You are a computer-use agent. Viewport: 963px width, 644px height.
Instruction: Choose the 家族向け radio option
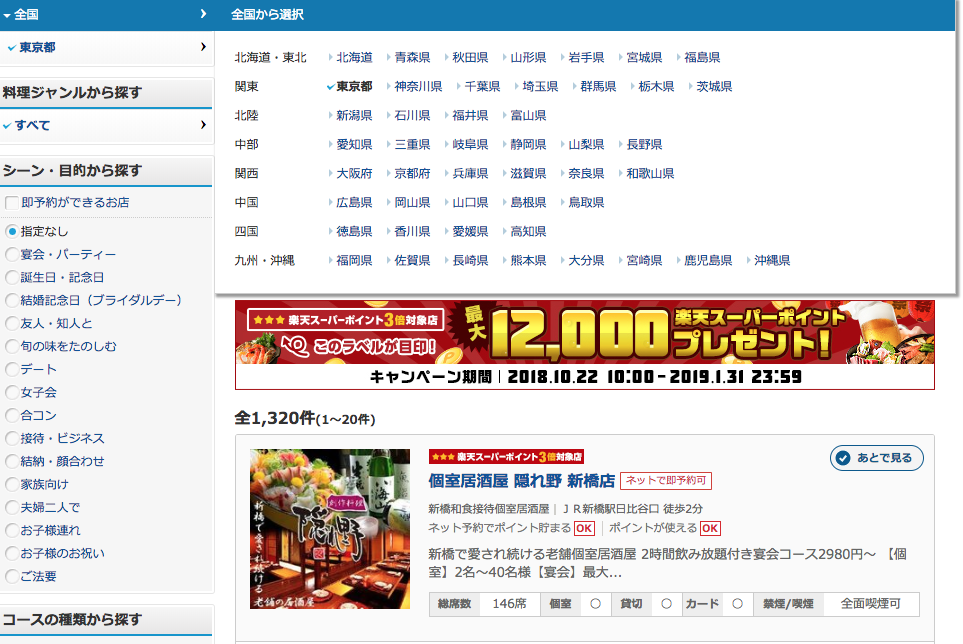[12, 484]
